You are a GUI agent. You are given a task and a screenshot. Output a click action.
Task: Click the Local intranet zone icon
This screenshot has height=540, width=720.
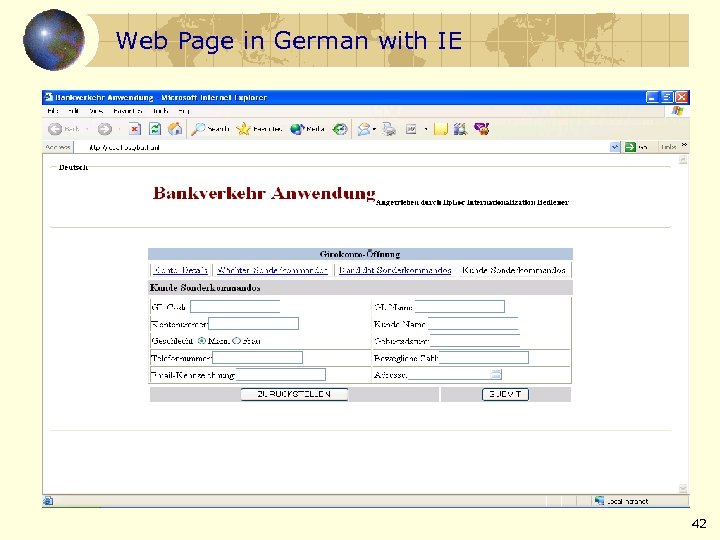point(599,501)
